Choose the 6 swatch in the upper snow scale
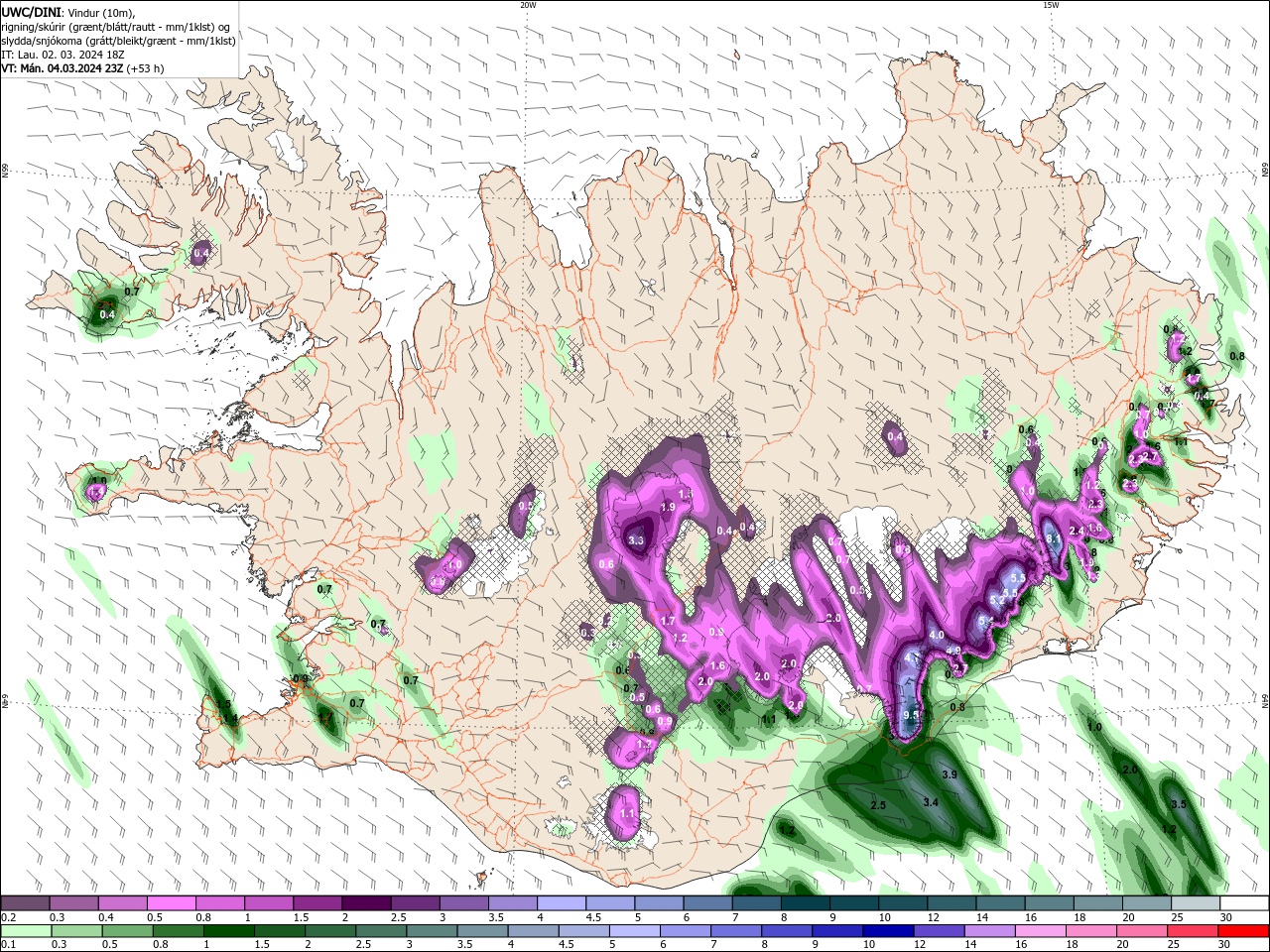Image resolution: width=1270 pixels, height=952 pixels. tap(707, 903)
